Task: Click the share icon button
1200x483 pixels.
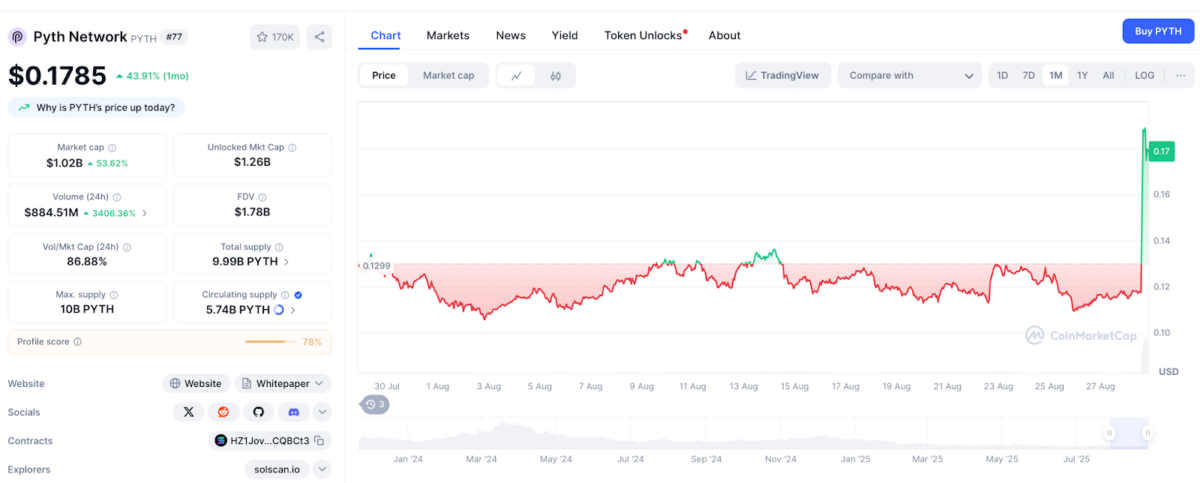Action: [319, 37]
